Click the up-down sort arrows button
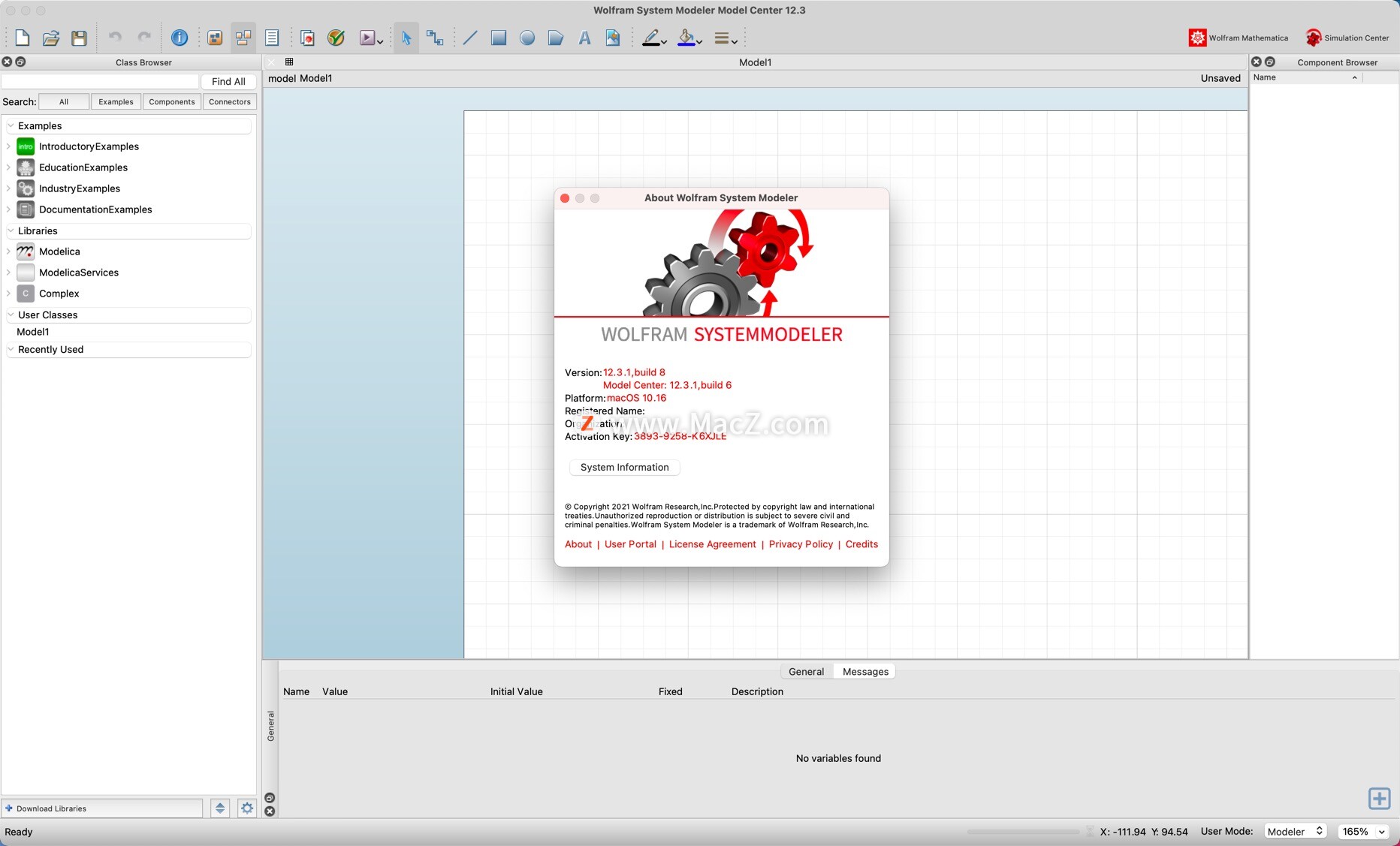This screenshot has height=846, width=1400. pos(220,808)
